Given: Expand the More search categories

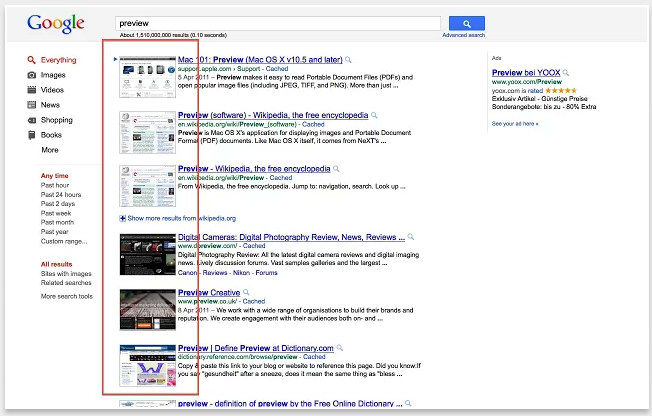Looking at the screenshot, I should coord(50,150).
